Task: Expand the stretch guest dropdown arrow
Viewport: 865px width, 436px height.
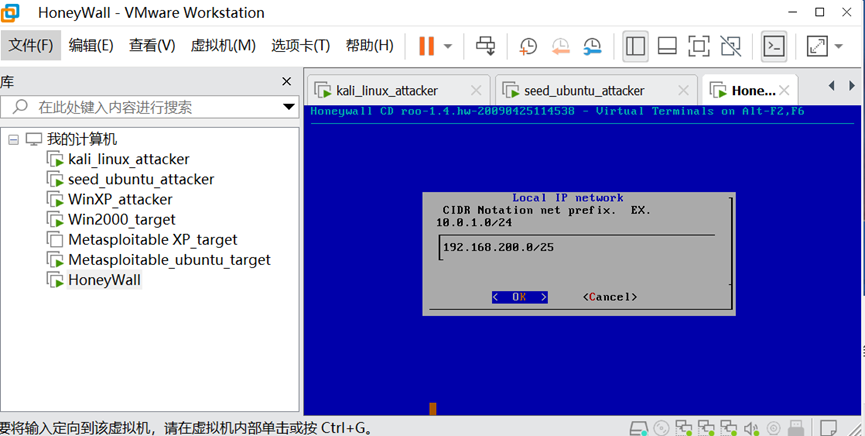Action: click(x=839, y=46)
